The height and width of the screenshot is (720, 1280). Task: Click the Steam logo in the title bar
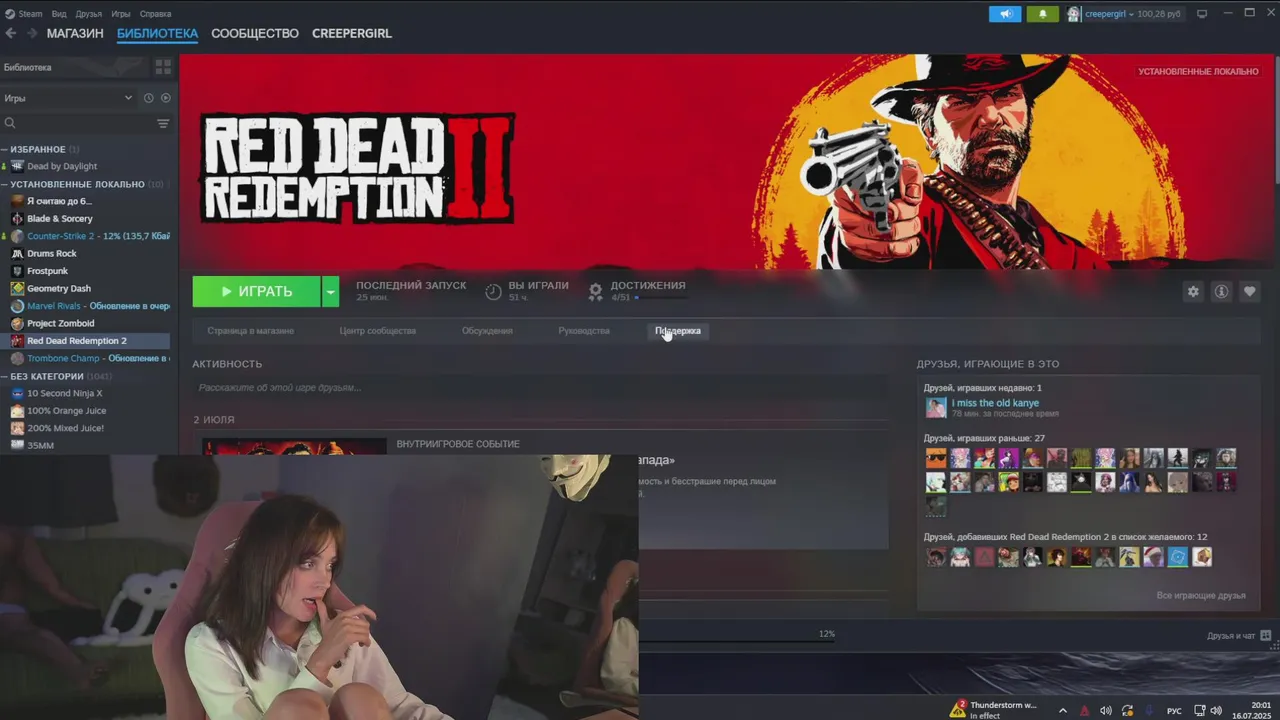(10, 14)
